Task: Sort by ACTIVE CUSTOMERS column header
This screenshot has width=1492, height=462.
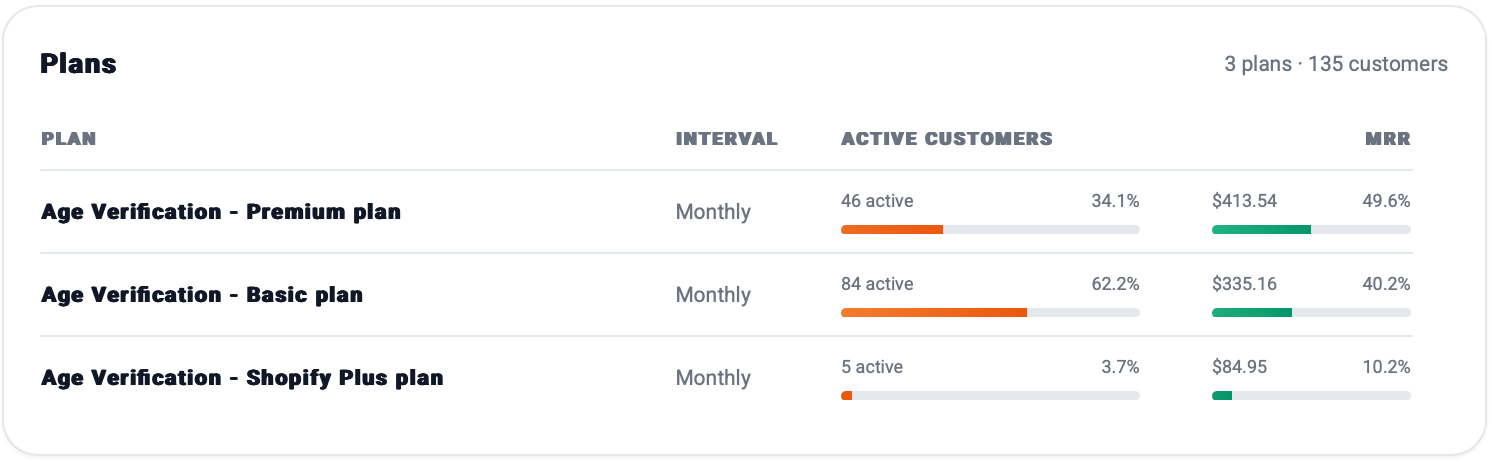Action: coord(946,139)
